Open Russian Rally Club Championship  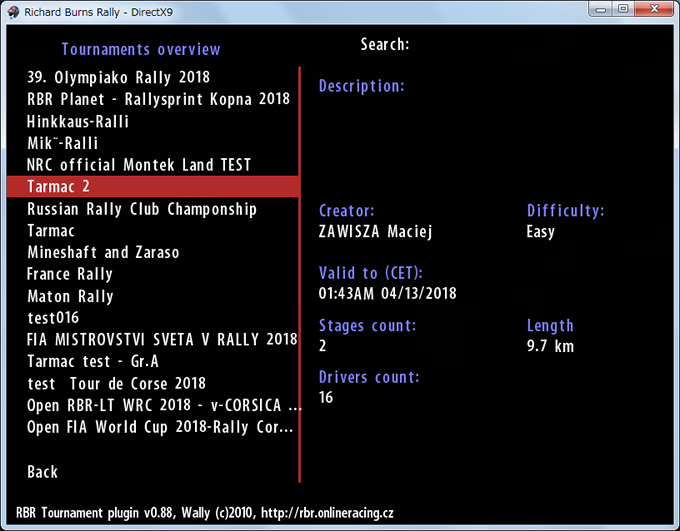click(x=142, y=209)
